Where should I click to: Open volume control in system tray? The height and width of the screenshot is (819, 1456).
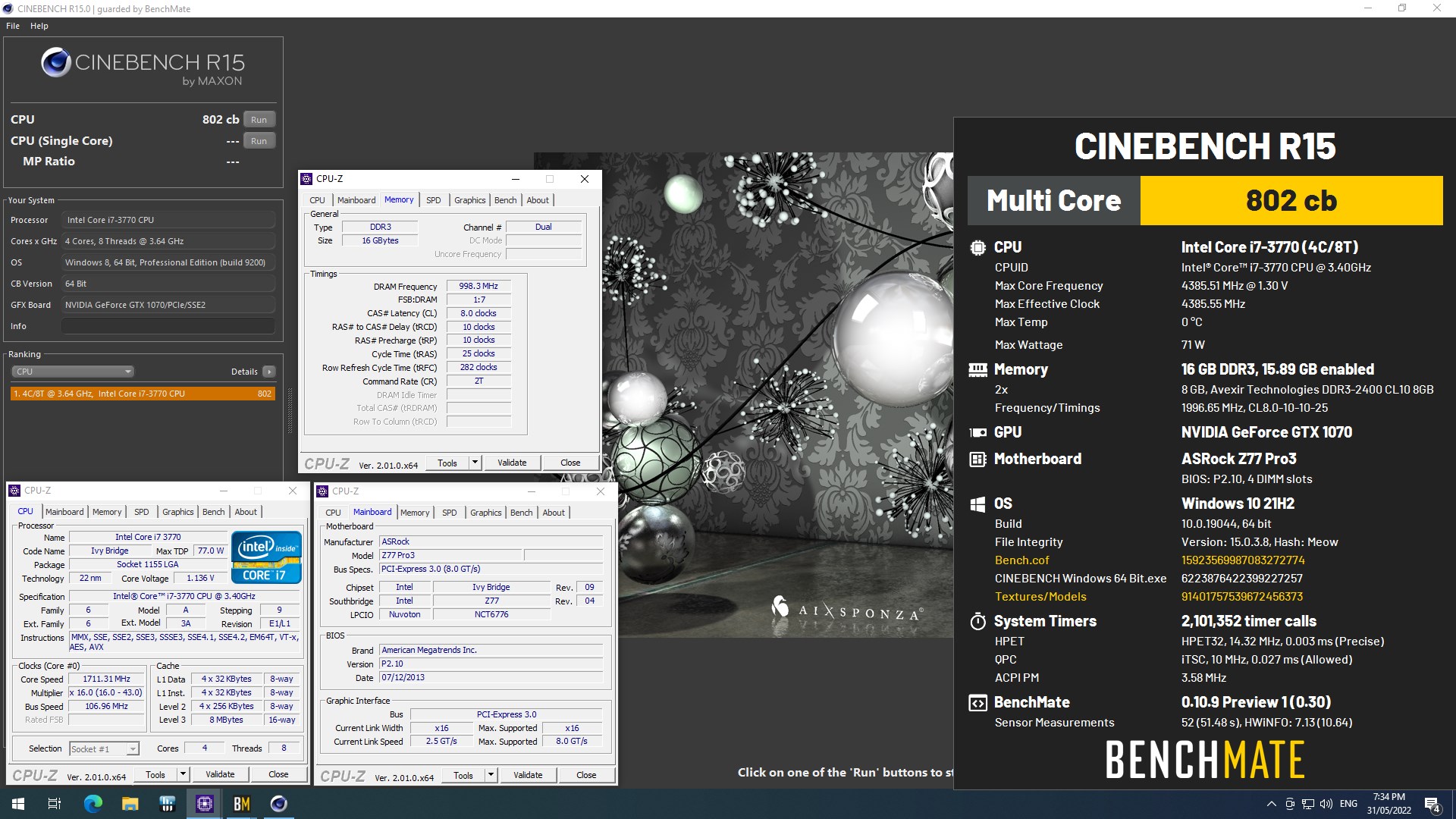[1326, 804]
